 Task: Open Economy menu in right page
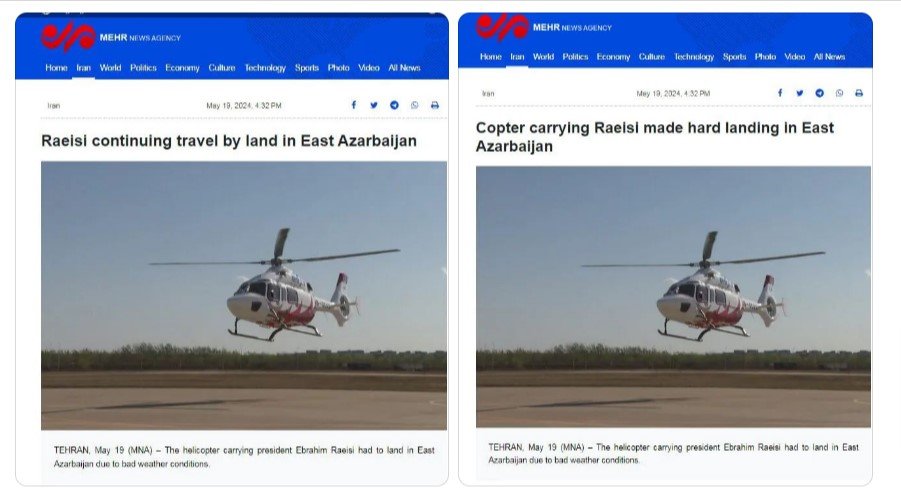click(613, 57)
